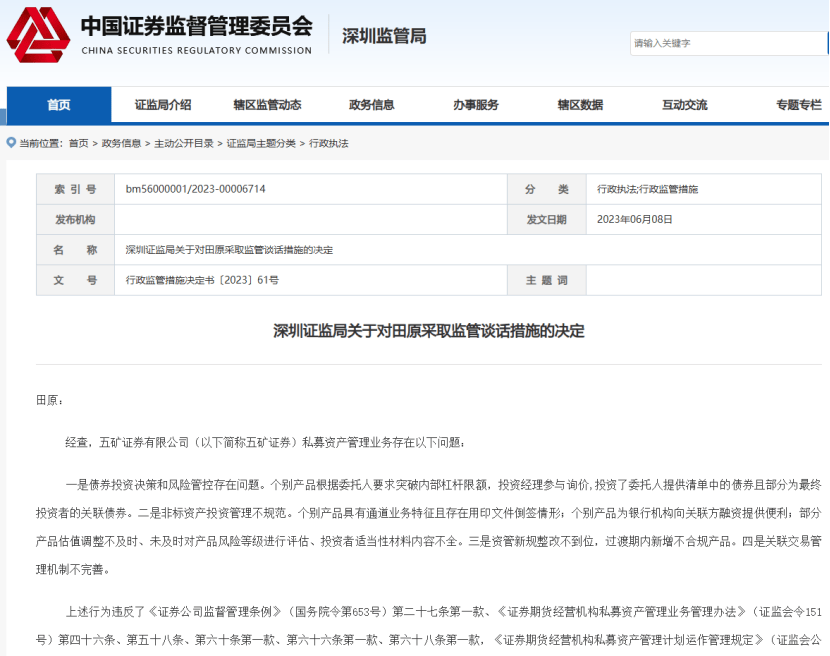
Task: Switch to 辖区数据 in the nav bar
Action: (580, 105)
